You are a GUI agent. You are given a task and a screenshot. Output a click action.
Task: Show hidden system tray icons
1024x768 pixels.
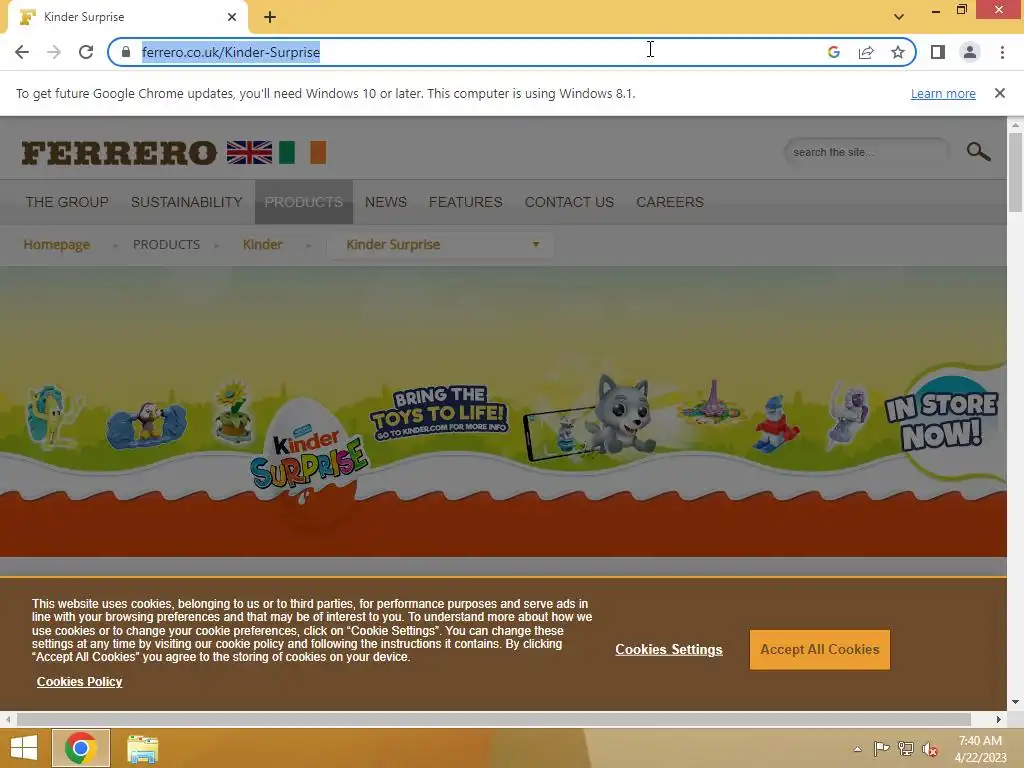[857, 749]
